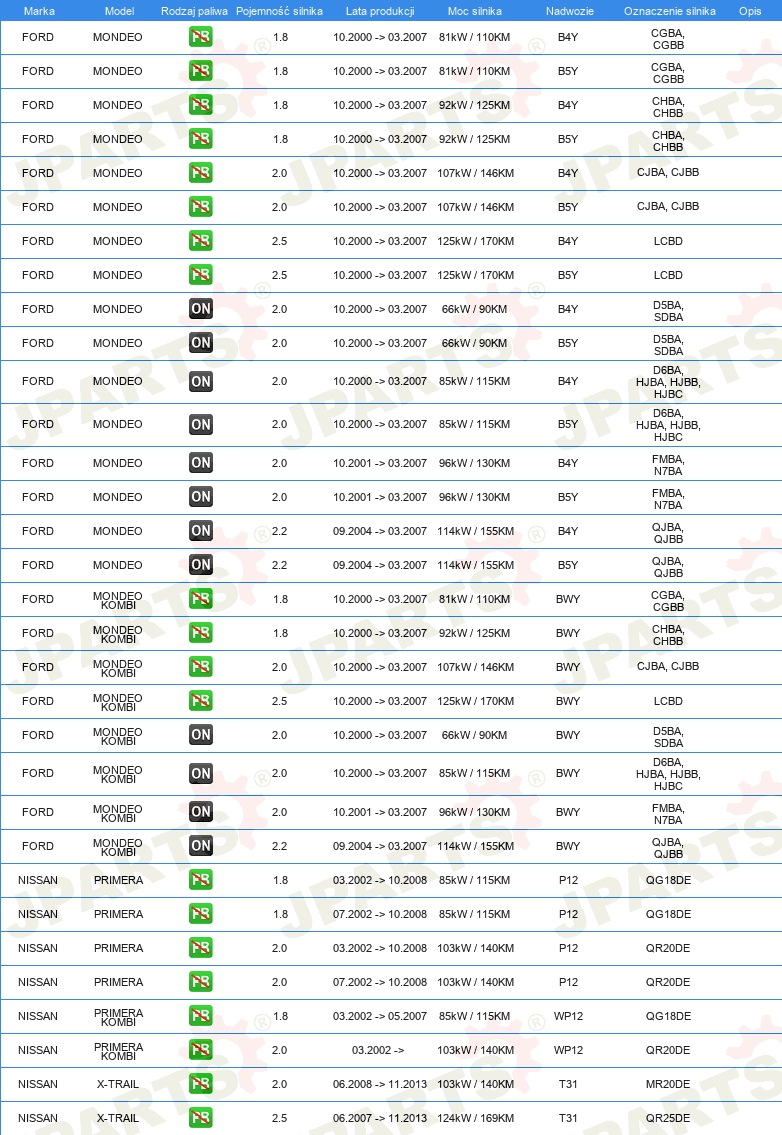Click X-TRAIL model cell in 2.0 row
Image resolution: width=782 pixels, height=1135 pixels.
[118, 1084]
